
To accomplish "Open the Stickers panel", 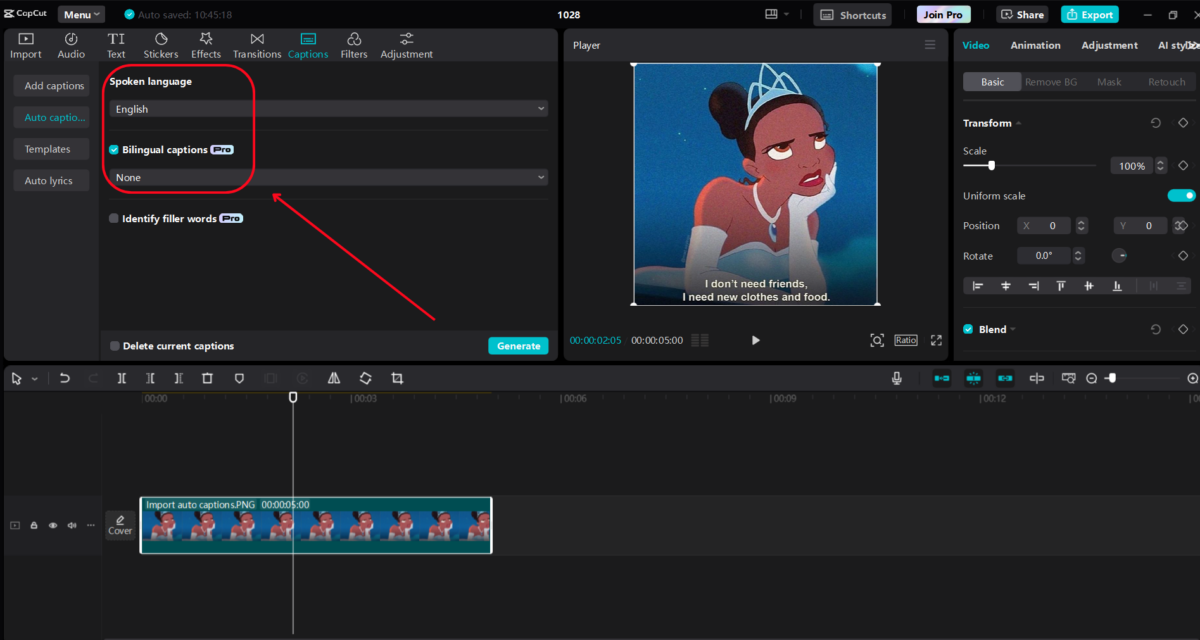I will (160, 45).
